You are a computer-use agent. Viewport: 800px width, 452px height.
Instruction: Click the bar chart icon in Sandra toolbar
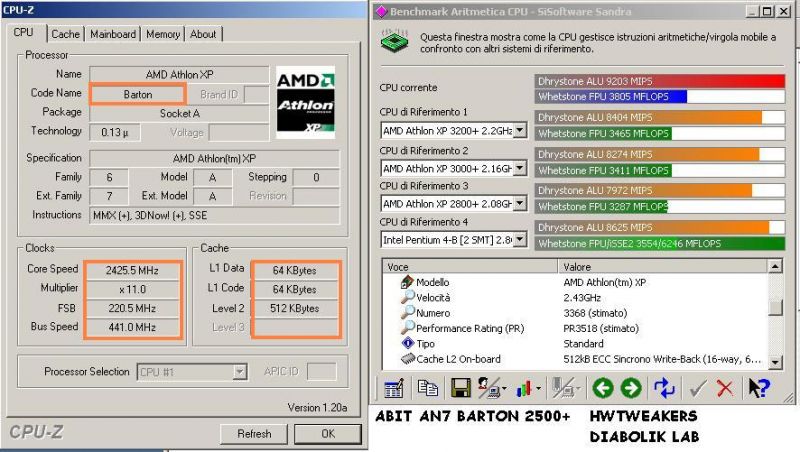point(524,389)
